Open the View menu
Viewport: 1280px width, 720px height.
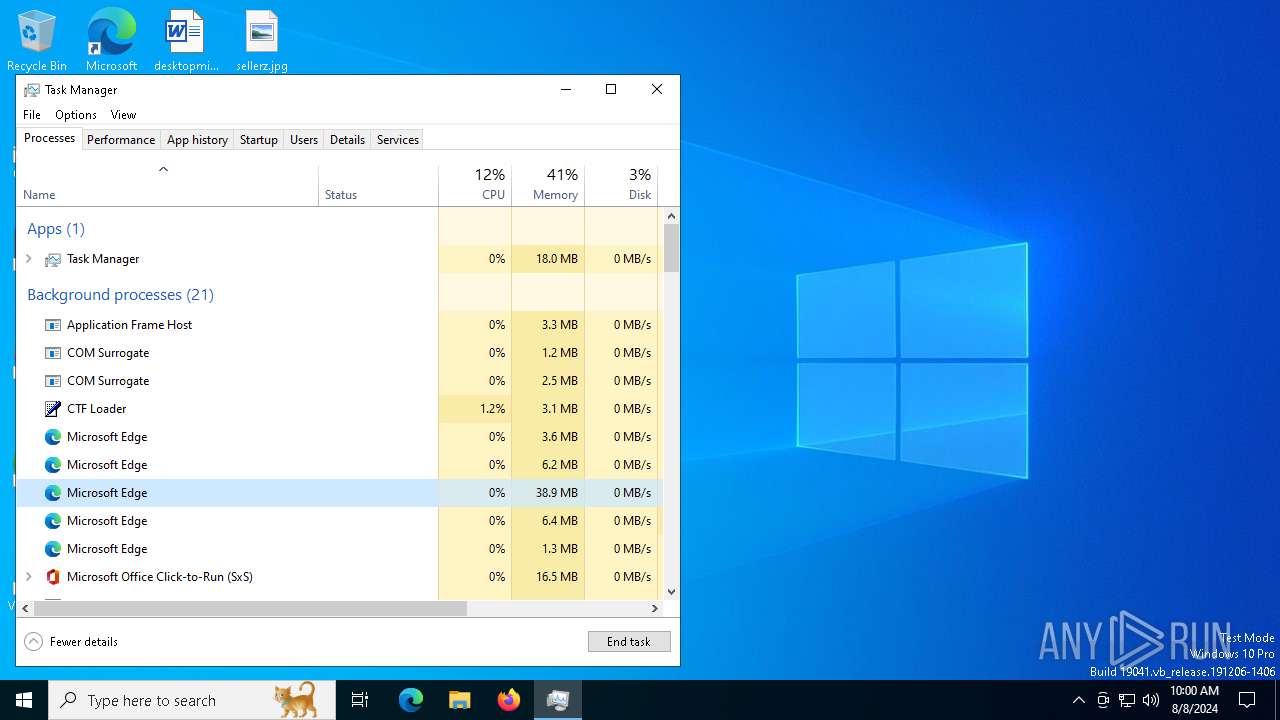click(123, 115)
